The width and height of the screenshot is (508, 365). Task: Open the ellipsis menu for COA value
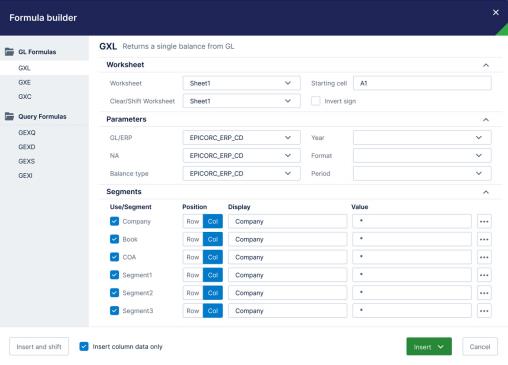[484, 257]
